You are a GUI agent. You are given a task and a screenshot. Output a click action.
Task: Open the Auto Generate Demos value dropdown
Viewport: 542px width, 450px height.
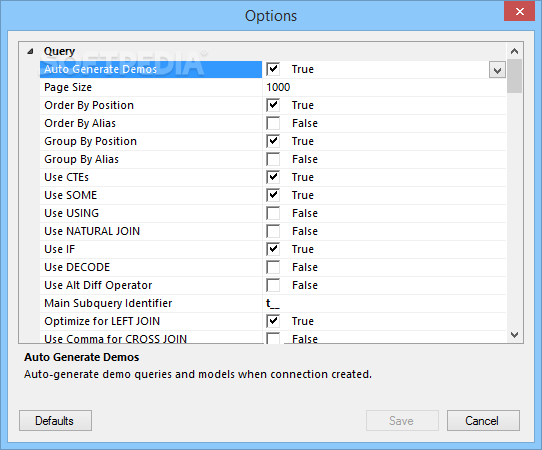[x=497, y=70]
